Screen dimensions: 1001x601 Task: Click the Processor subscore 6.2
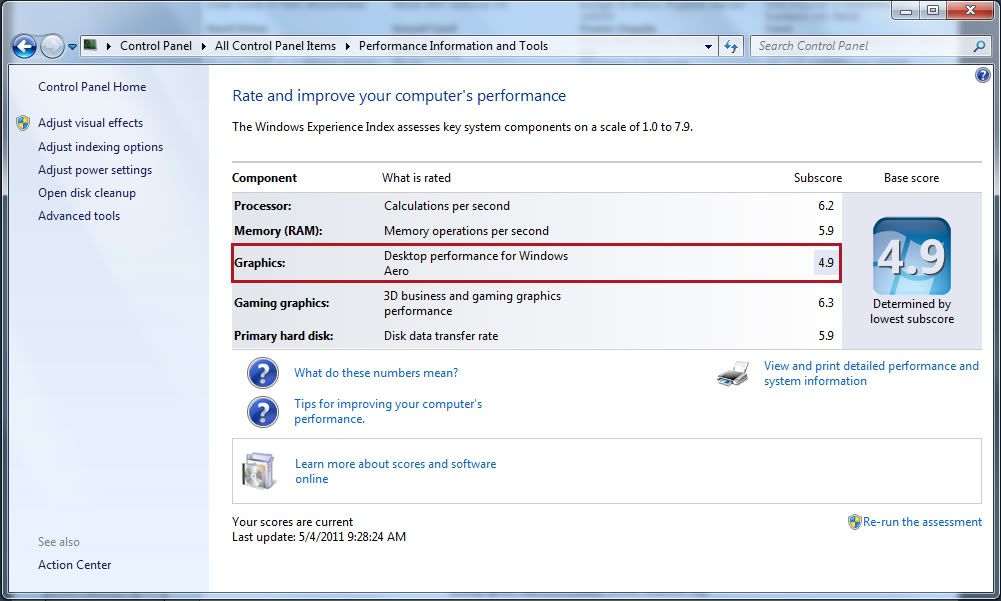[x=825, y=206]
